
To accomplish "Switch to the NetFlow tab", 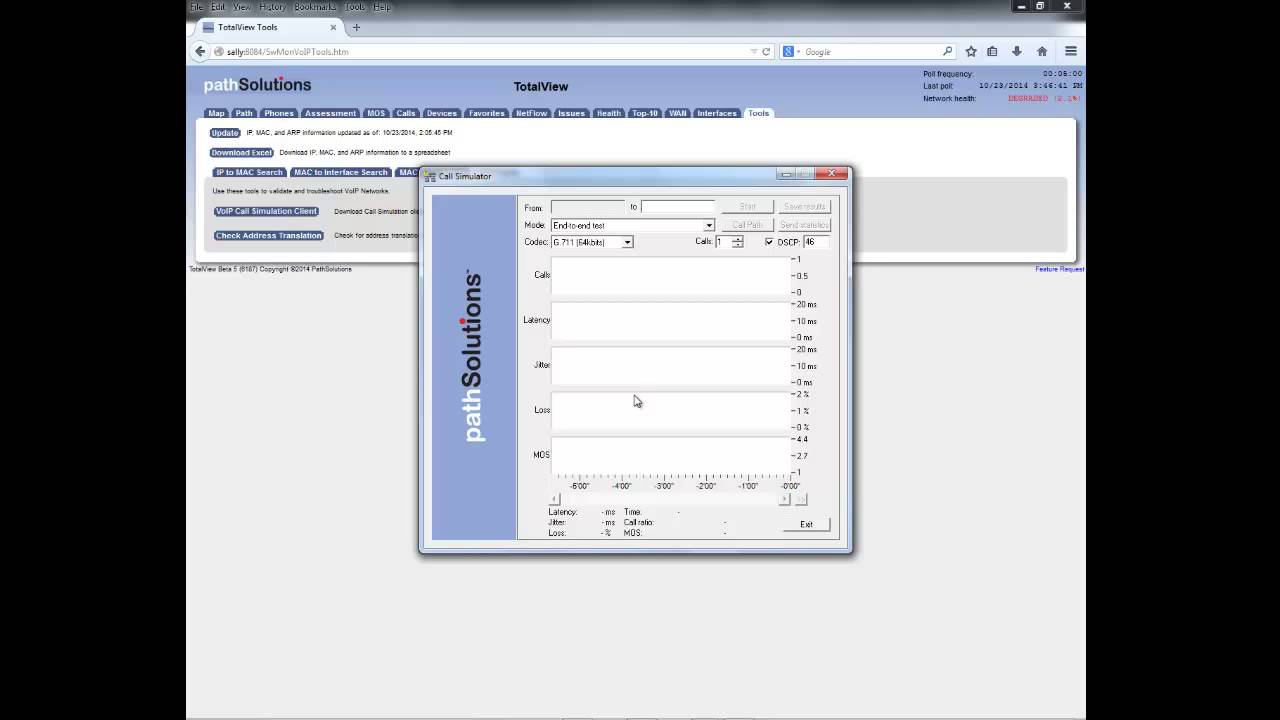I will tap(531, 113).
